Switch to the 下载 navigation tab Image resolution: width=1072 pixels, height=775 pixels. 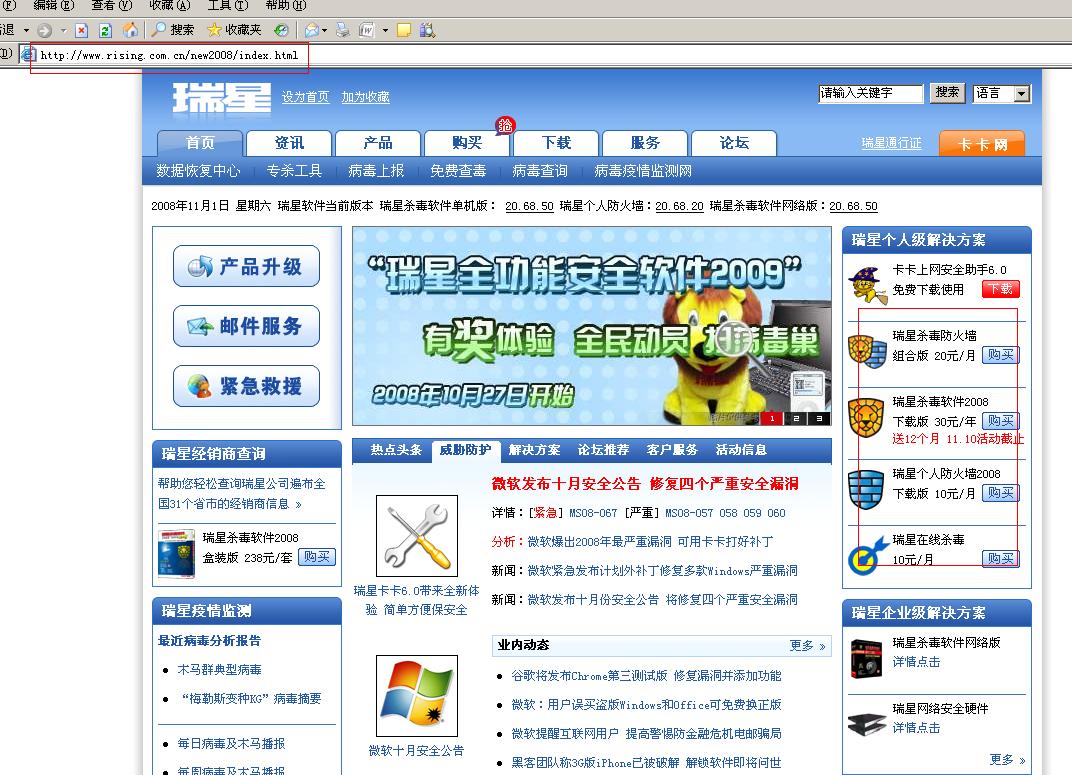[x=556, y=143]
